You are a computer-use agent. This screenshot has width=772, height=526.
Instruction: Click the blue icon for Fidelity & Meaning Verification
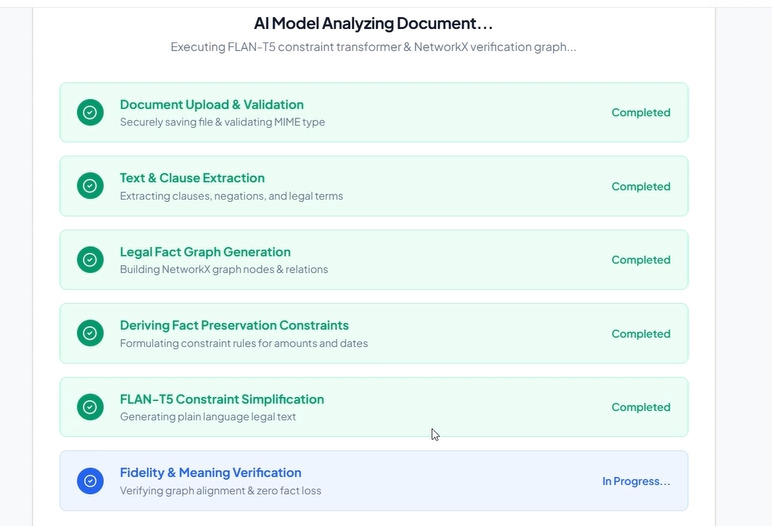[x=90, y=481]
